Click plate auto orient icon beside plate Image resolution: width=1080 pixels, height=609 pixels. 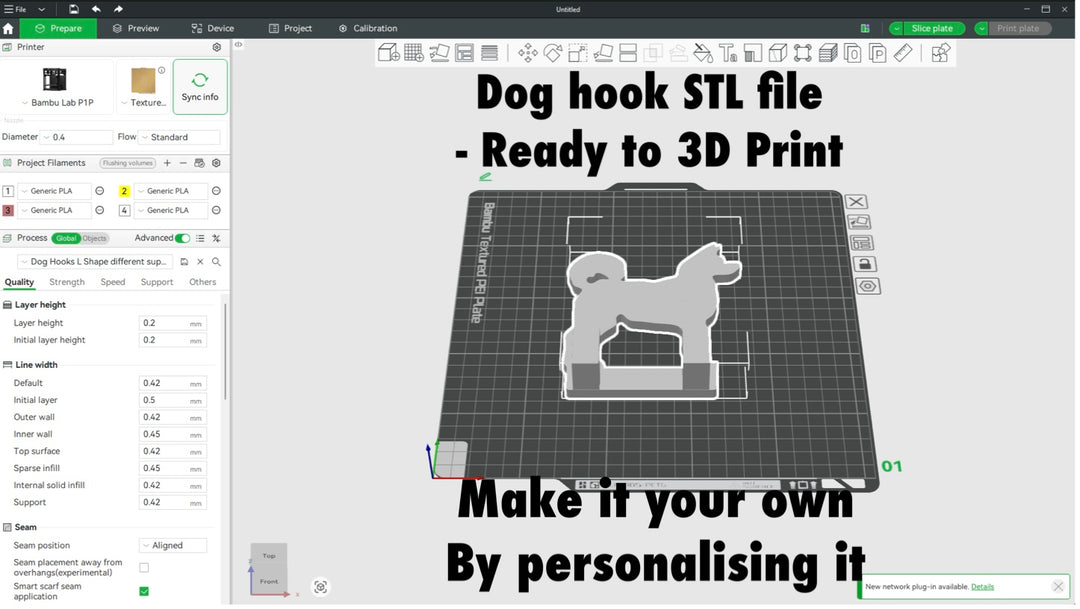click(x=859, y=222)
